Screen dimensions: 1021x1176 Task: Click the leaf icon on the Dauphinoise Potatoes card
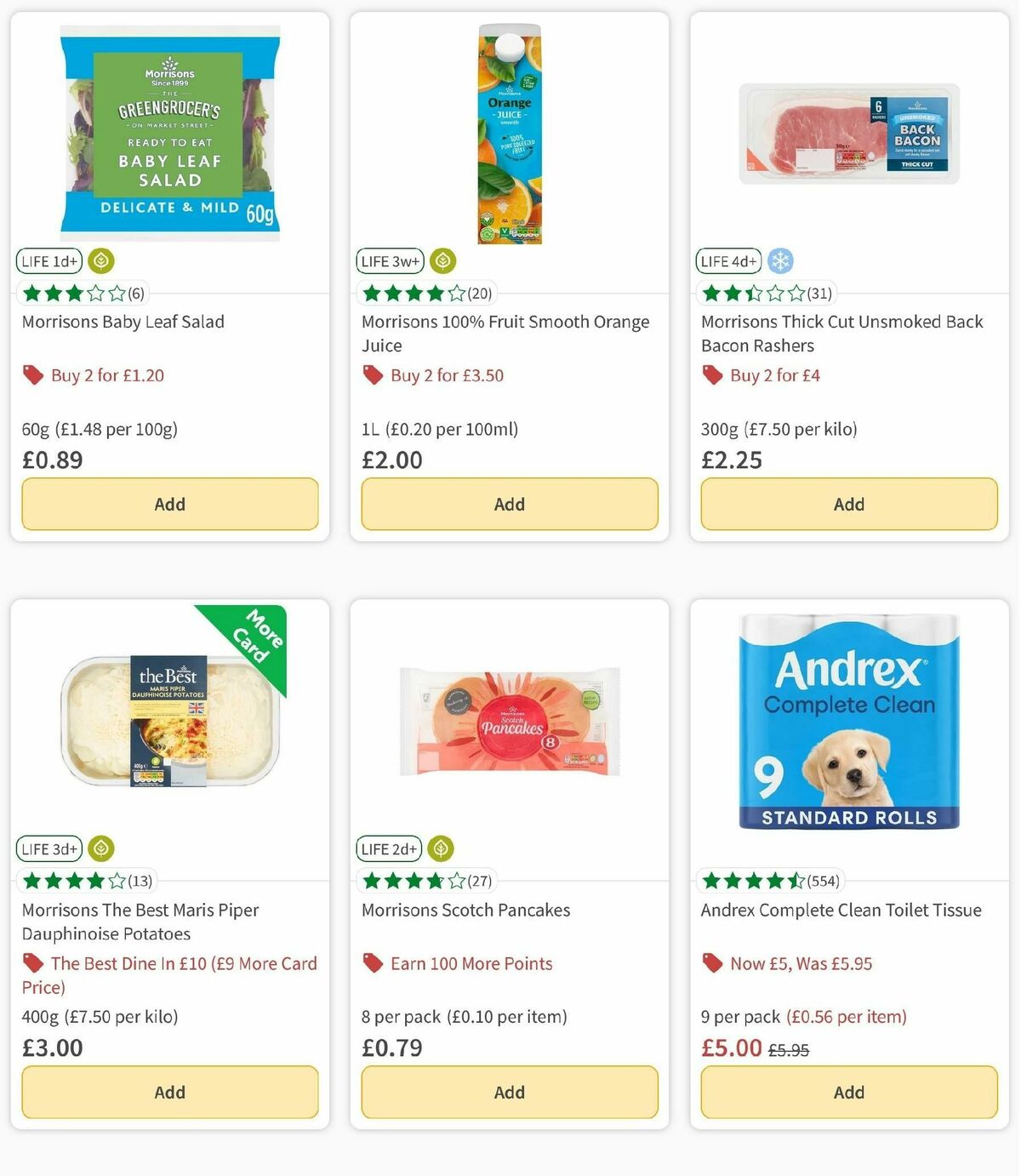click(x=101, y=848)
